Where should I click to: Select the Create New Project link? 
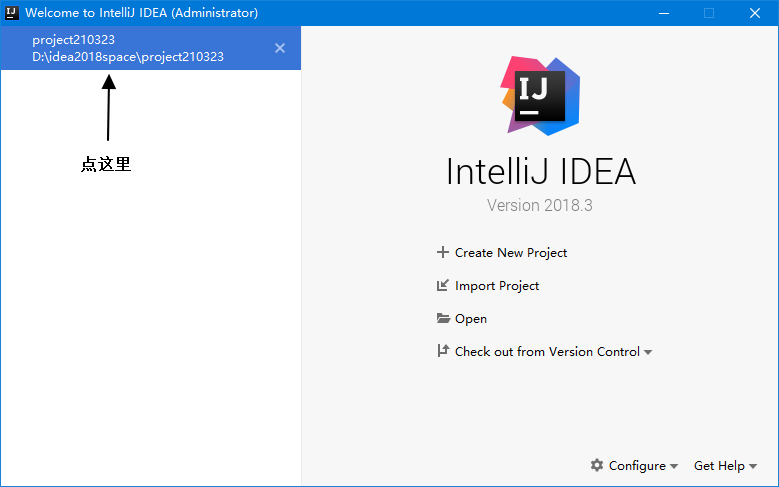point(511,253)
